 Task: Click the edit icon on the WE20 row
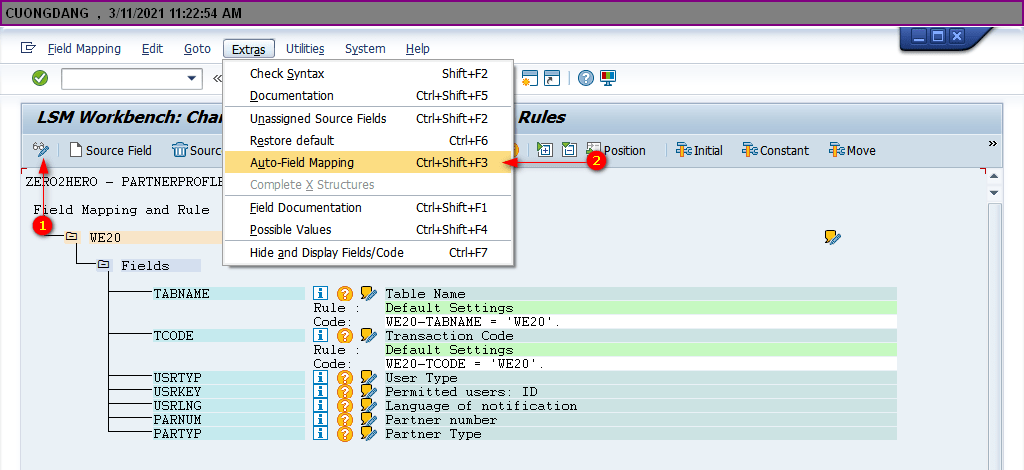coord(832,237)
